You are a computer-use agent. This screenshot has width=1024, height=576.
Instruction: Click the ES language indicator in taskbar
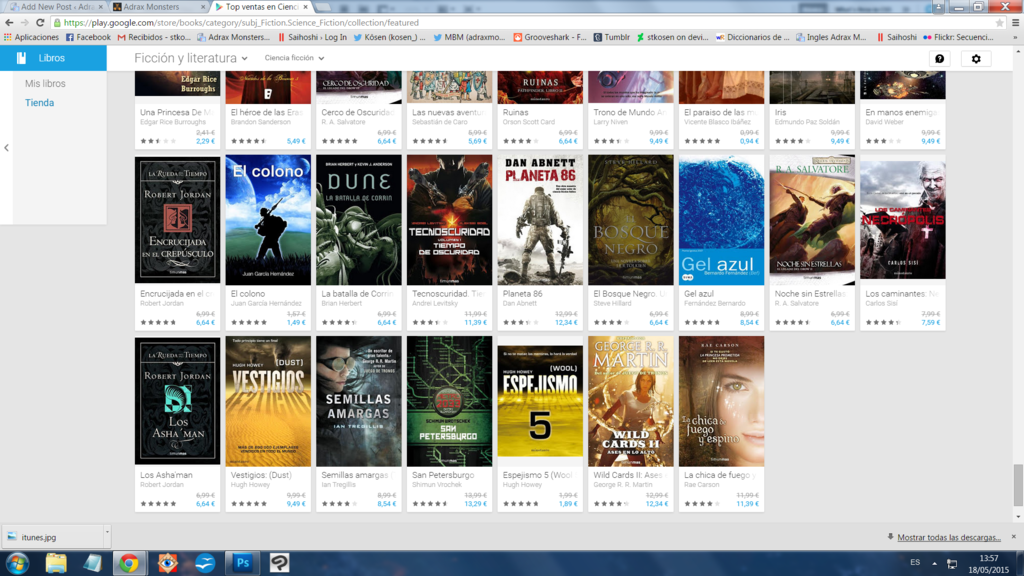pos(915,562)
